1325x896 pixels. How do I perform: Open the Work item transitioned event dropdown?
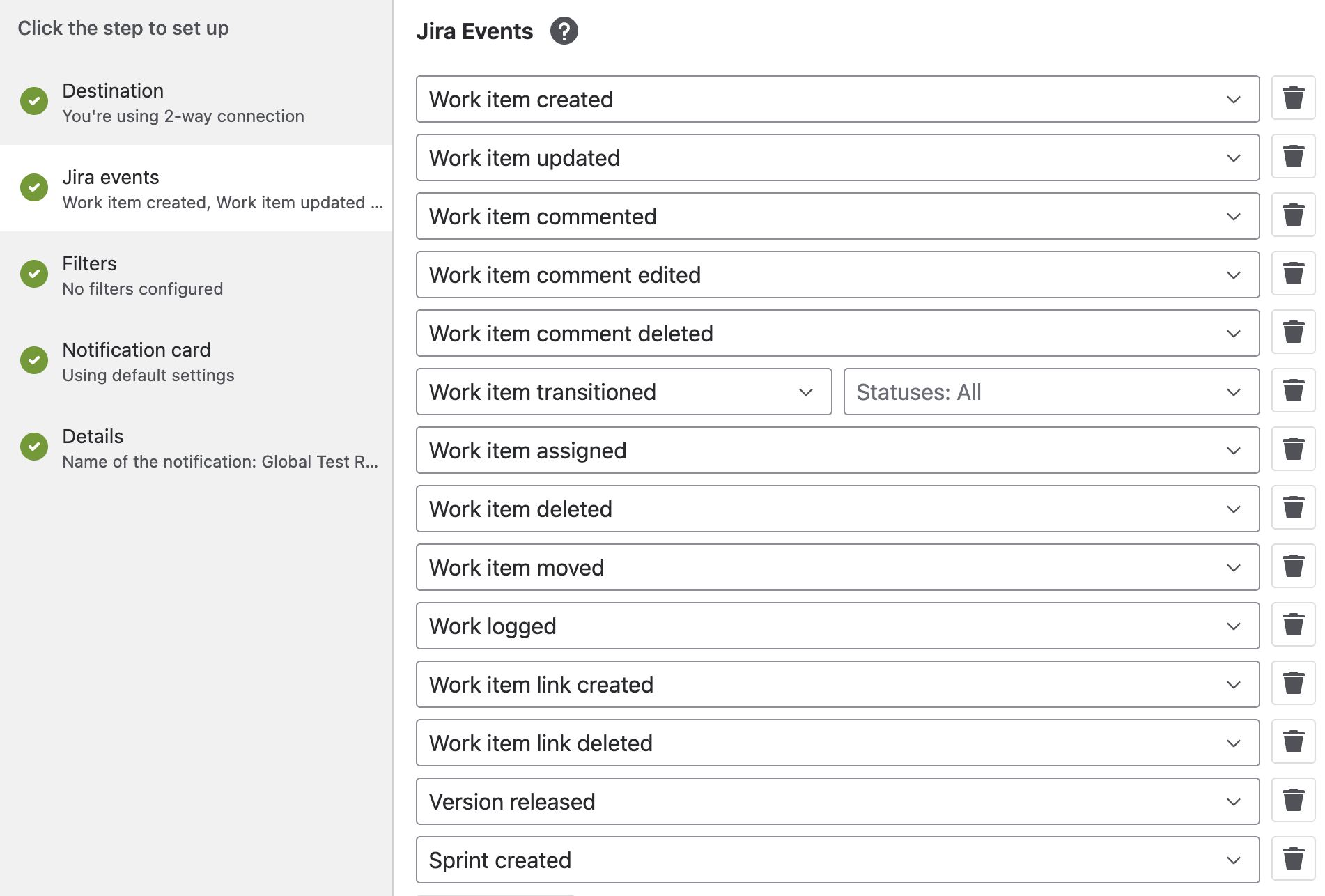(623, 392)
